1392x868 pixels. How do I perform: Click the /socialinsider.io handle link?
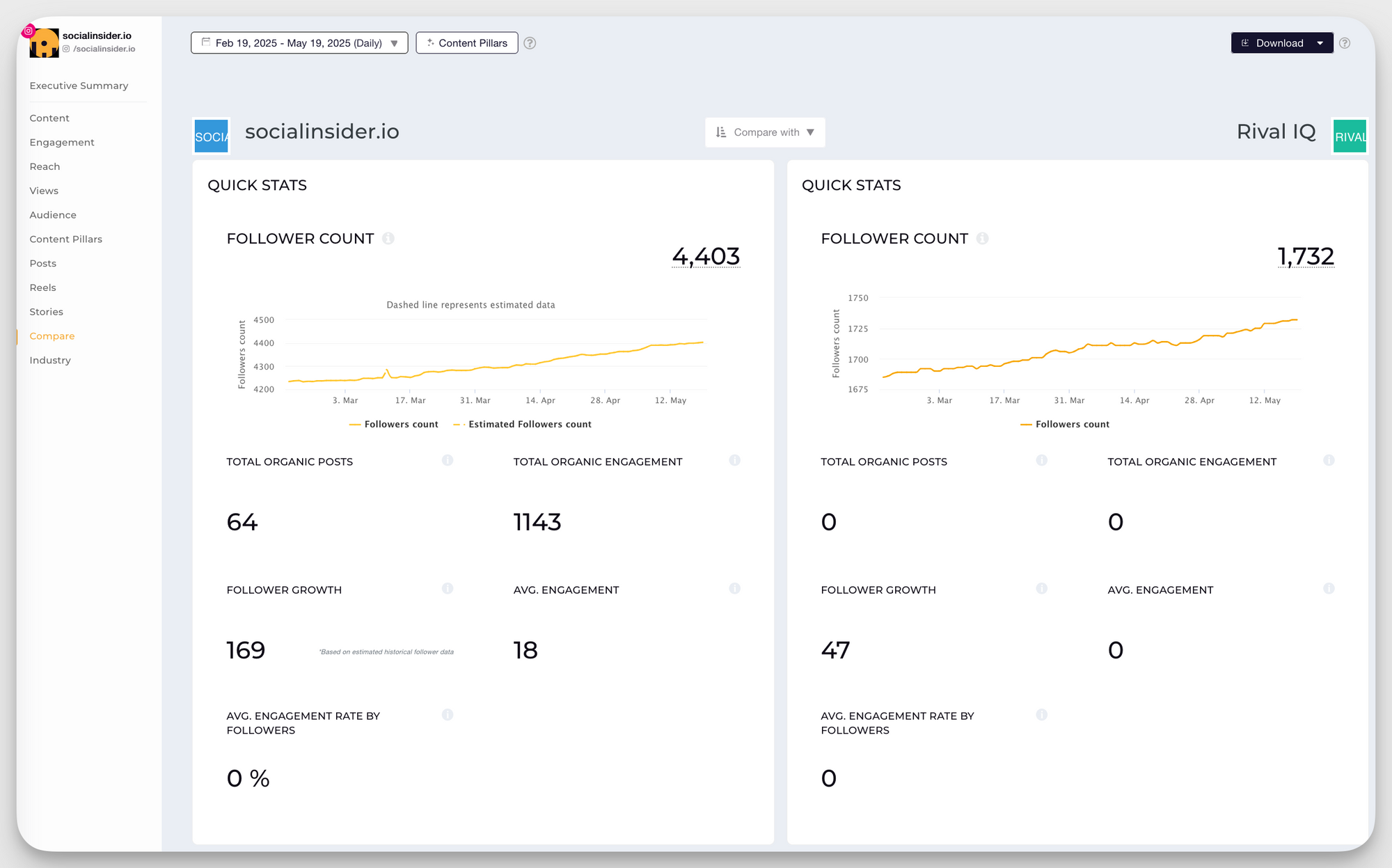(x=104, y=49)
